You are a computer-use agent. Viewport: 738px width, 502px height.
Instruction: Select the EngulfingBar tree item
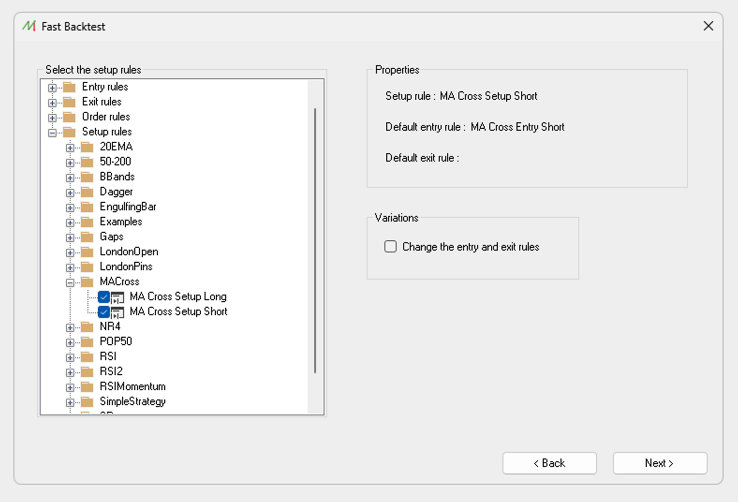pyautogui.click(x=128, y=207)
